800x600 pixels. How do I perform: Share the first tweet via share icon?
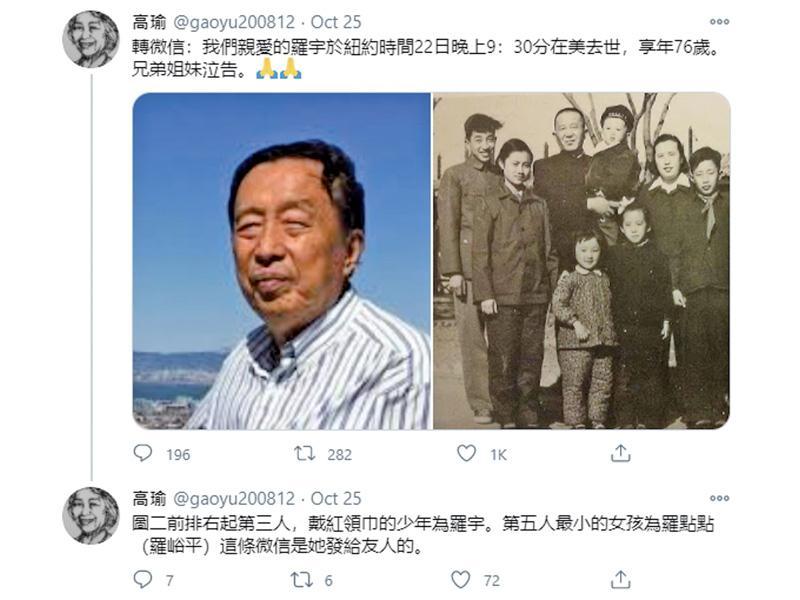click(620, 453)
